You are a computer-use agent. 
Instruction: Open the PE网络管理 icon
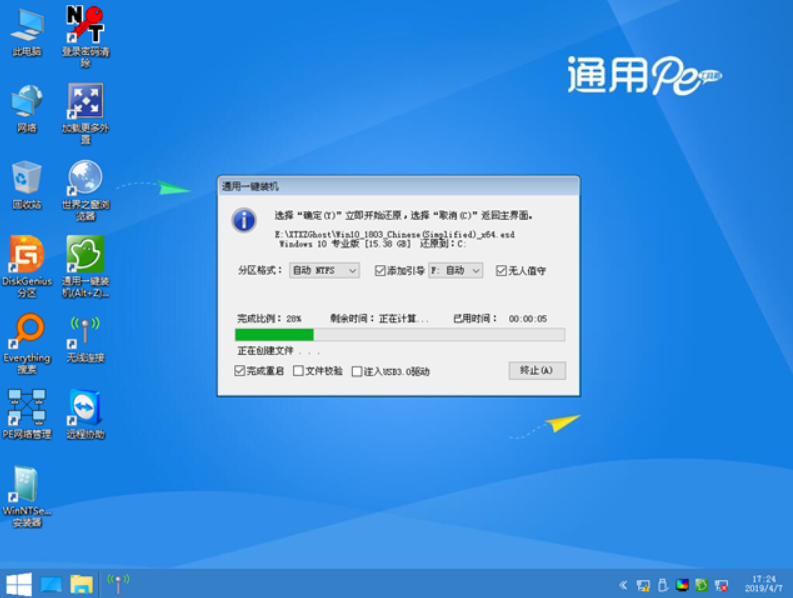click(27, 414)
